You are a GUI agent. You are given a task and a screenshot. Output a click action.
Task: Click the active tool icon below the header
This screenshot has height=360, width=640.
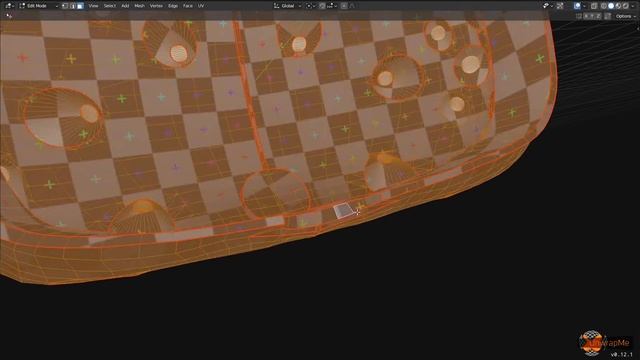coord(9,16)
